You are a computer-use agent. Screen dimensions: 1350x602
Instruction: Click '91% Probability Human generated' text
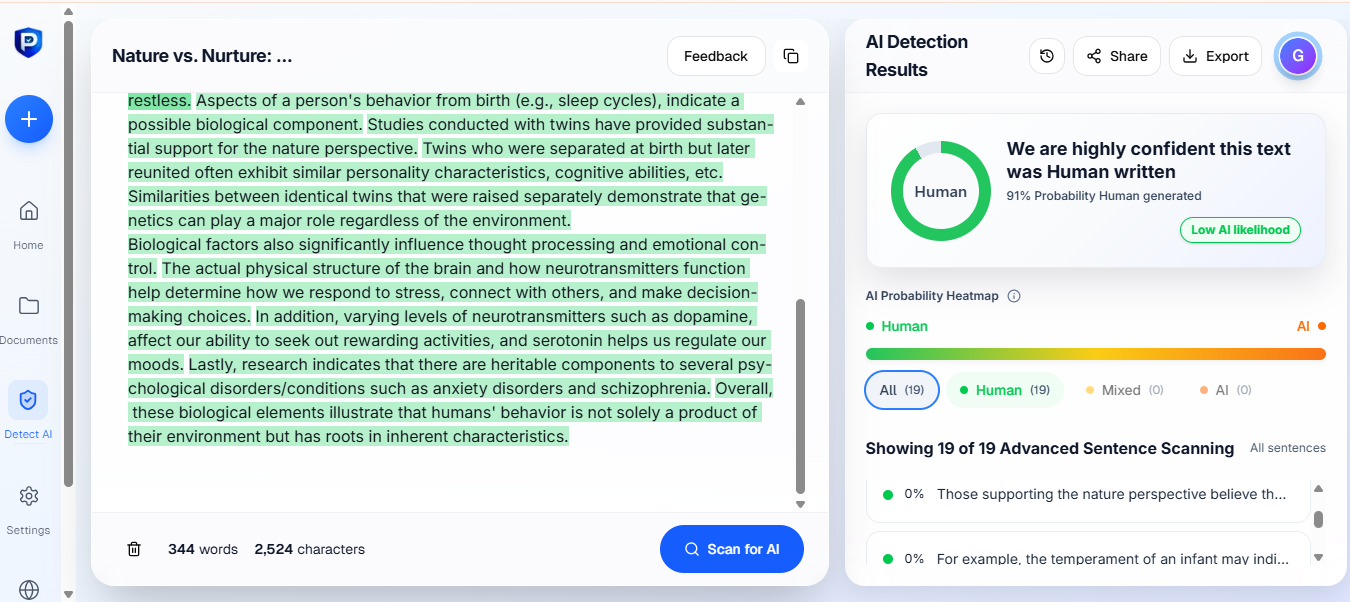pyautogui.click(x=1104, y=196)
